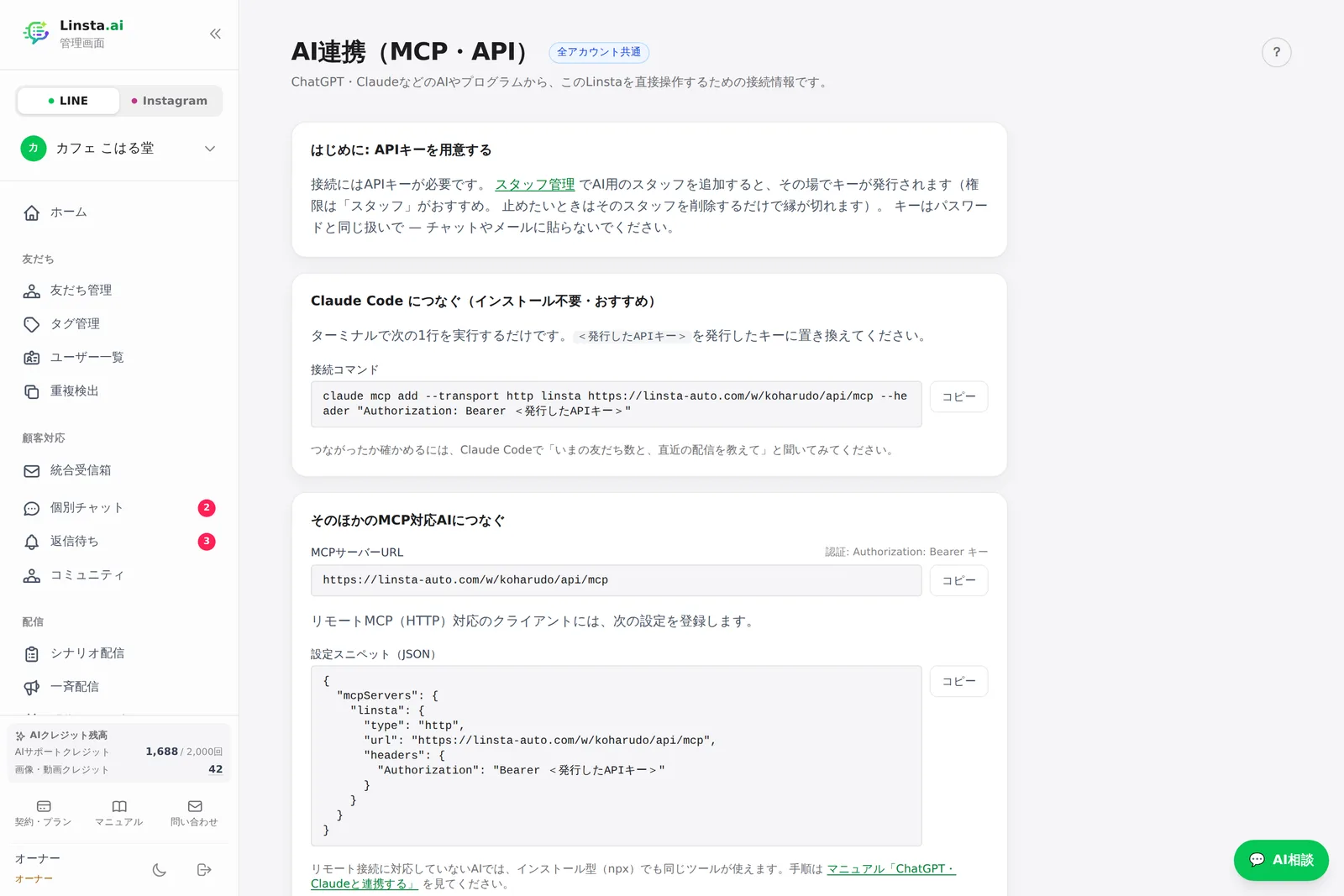This screenshot has width=1344, height=896.
Task: Click the 一斉配信 megaphone icon
Action: (32, 687)
